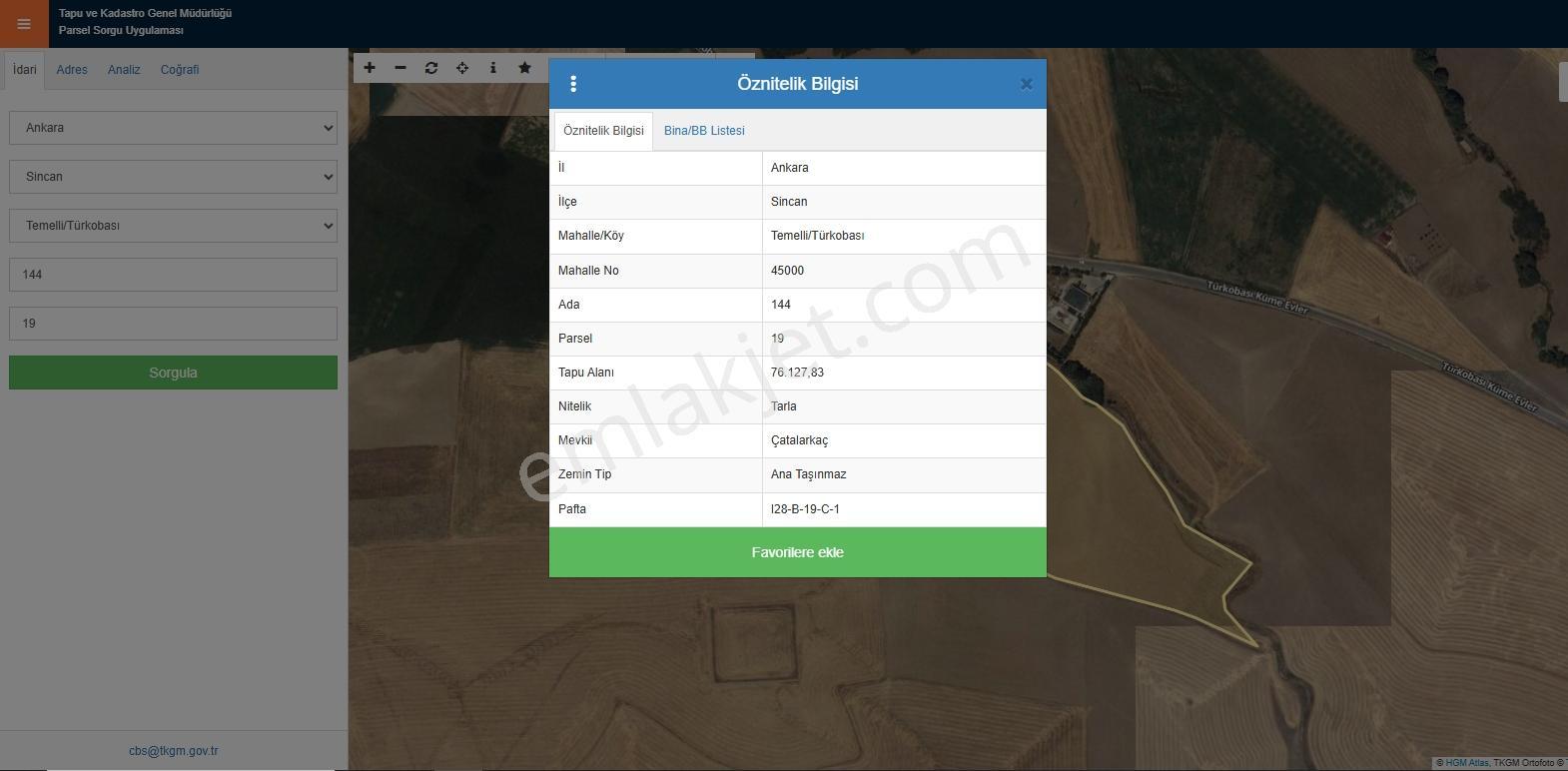Focus the Ada field containing 144
The image size is (1568, 771).
coord(173,275)
